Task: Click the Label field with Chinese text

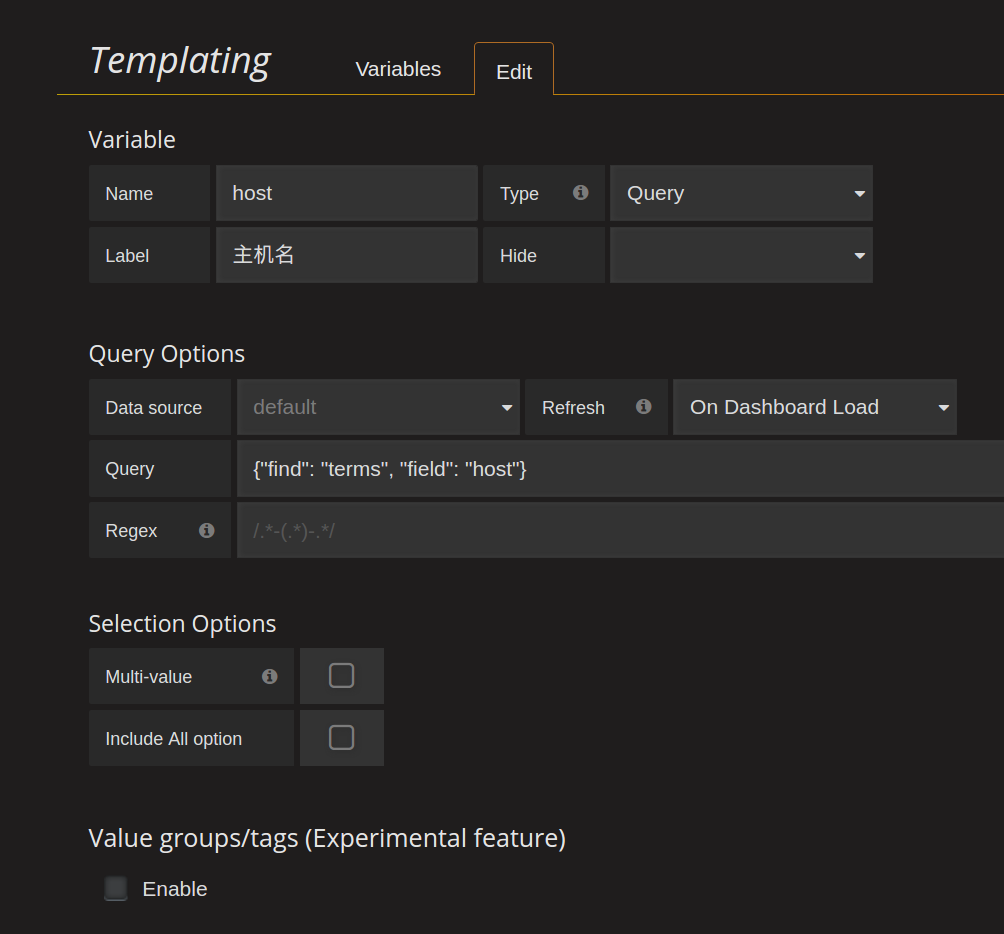Action: pyautogui.click(x=346, y=255)
